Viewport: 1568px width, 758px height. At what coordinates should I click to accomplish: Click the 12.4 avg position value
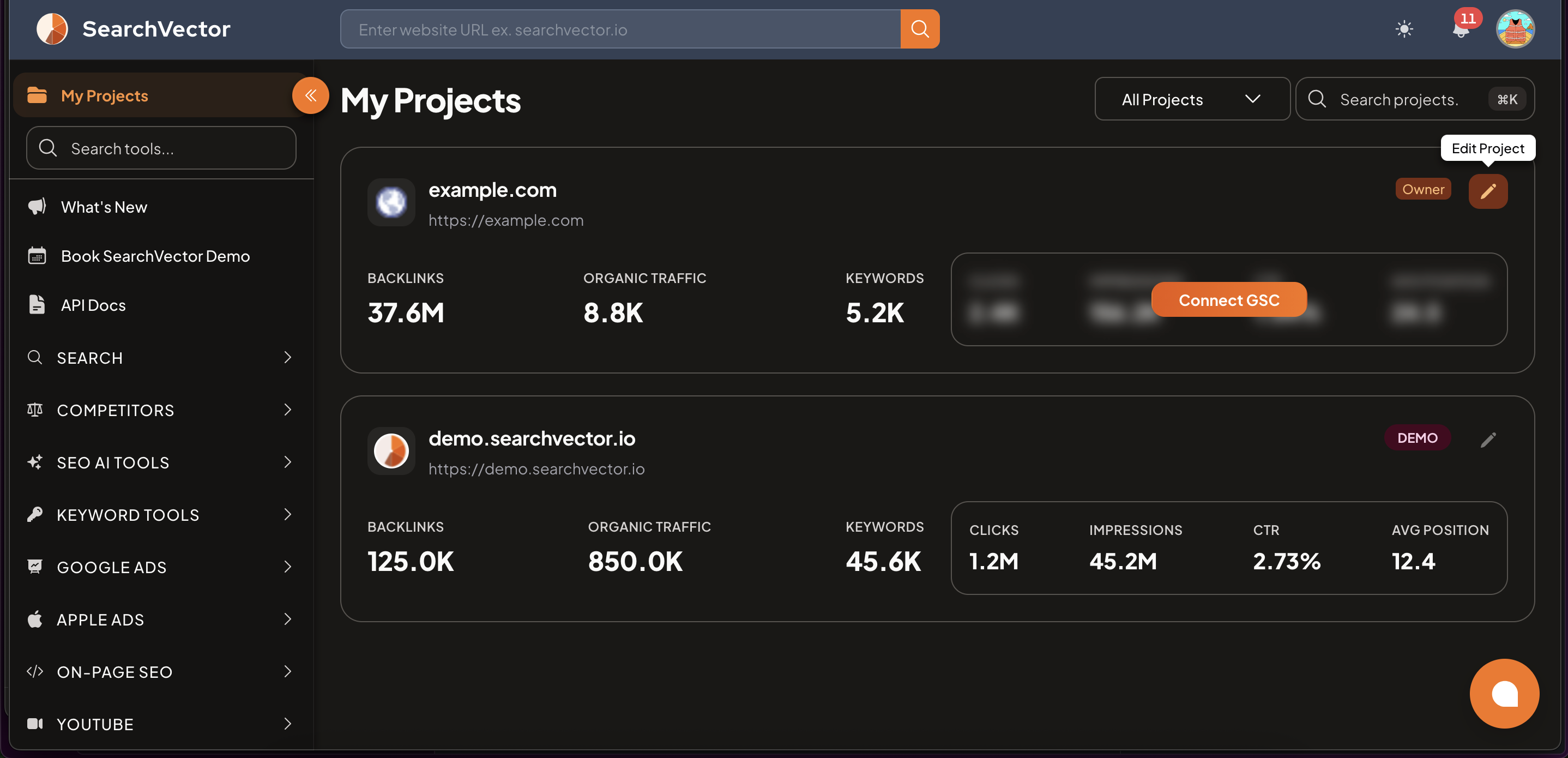[x=1412, y=560]
